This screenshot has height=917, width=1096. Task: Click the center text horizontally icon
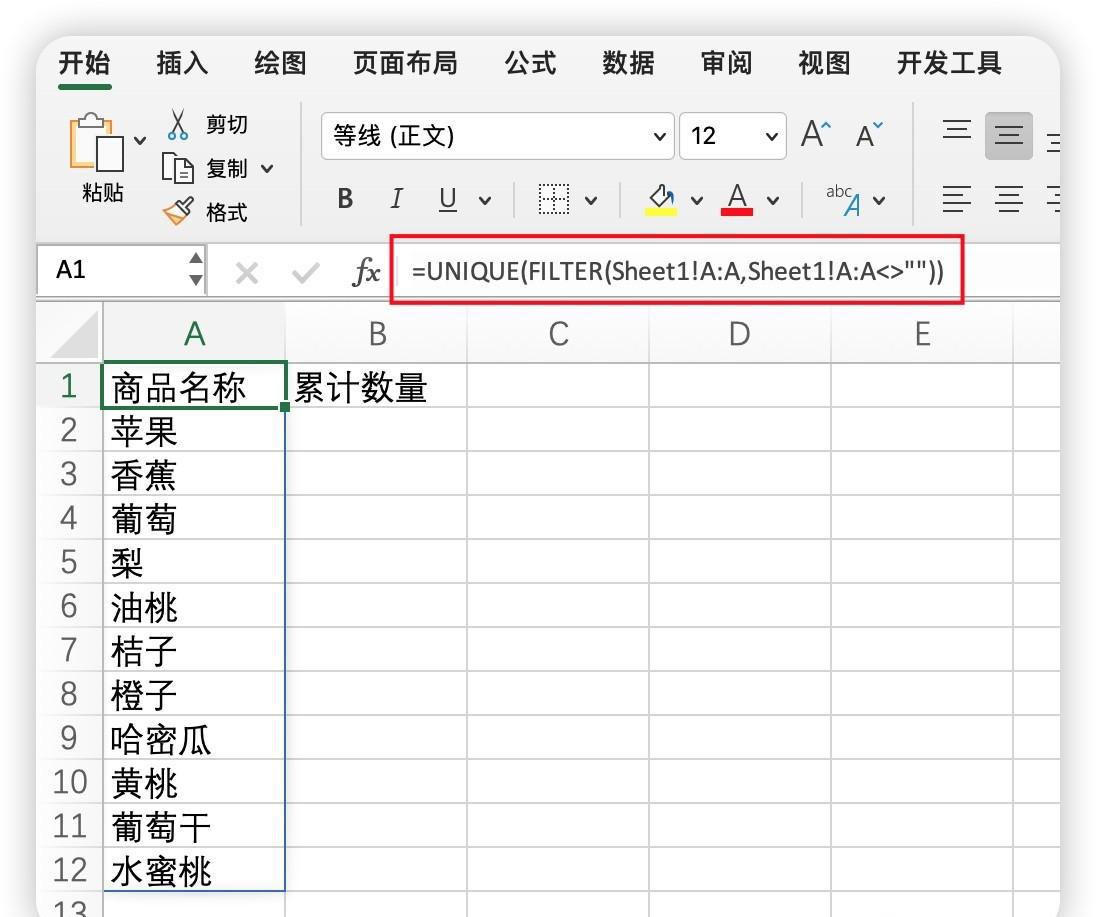pos(1009,199)
